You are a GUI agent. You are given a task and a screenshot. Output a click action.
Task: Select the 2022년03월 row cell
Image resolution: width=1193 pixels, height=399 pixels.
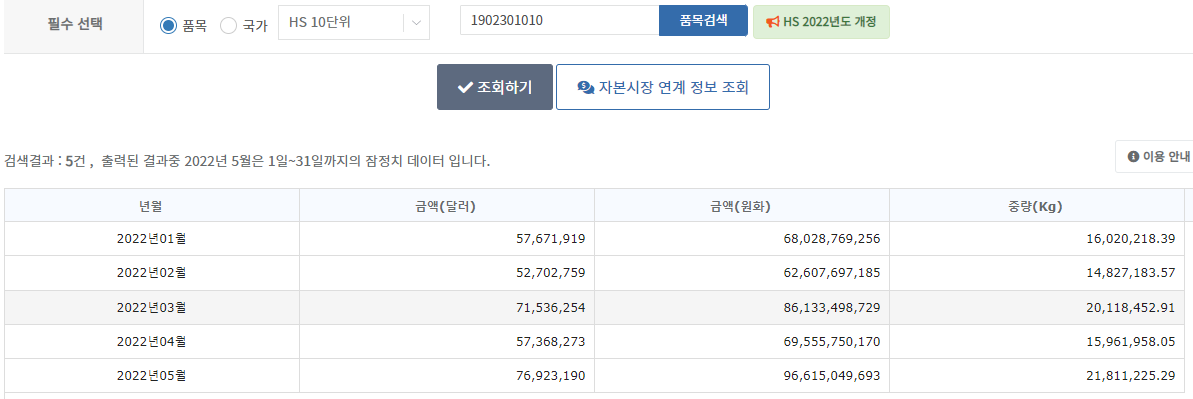[151, 308]
